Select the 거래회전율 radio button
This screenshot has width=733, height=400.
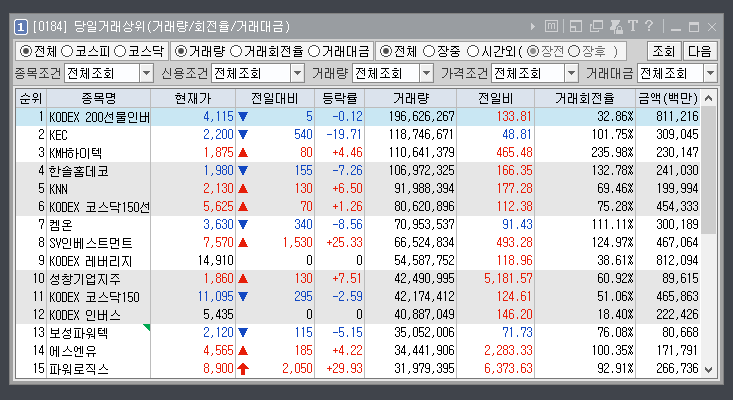coord(236,51)
